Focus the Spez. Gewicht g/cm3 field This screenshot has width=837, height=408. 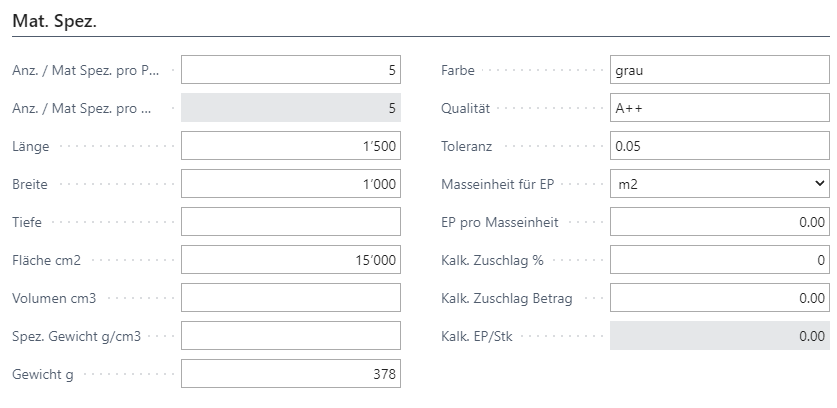(291, 335)
